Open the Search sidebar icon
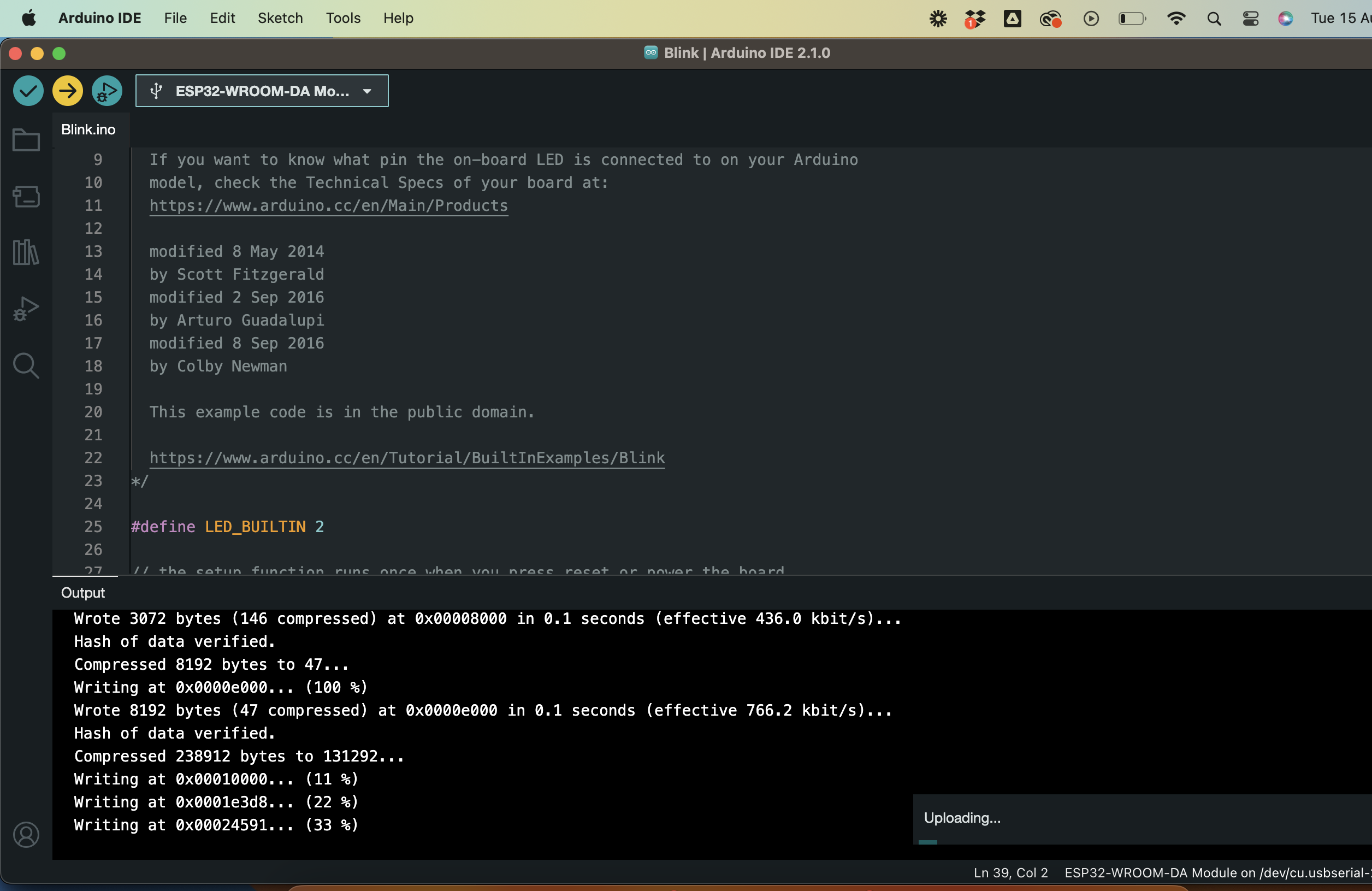Viewport: 1372px width, 891px height. point(26,365)
